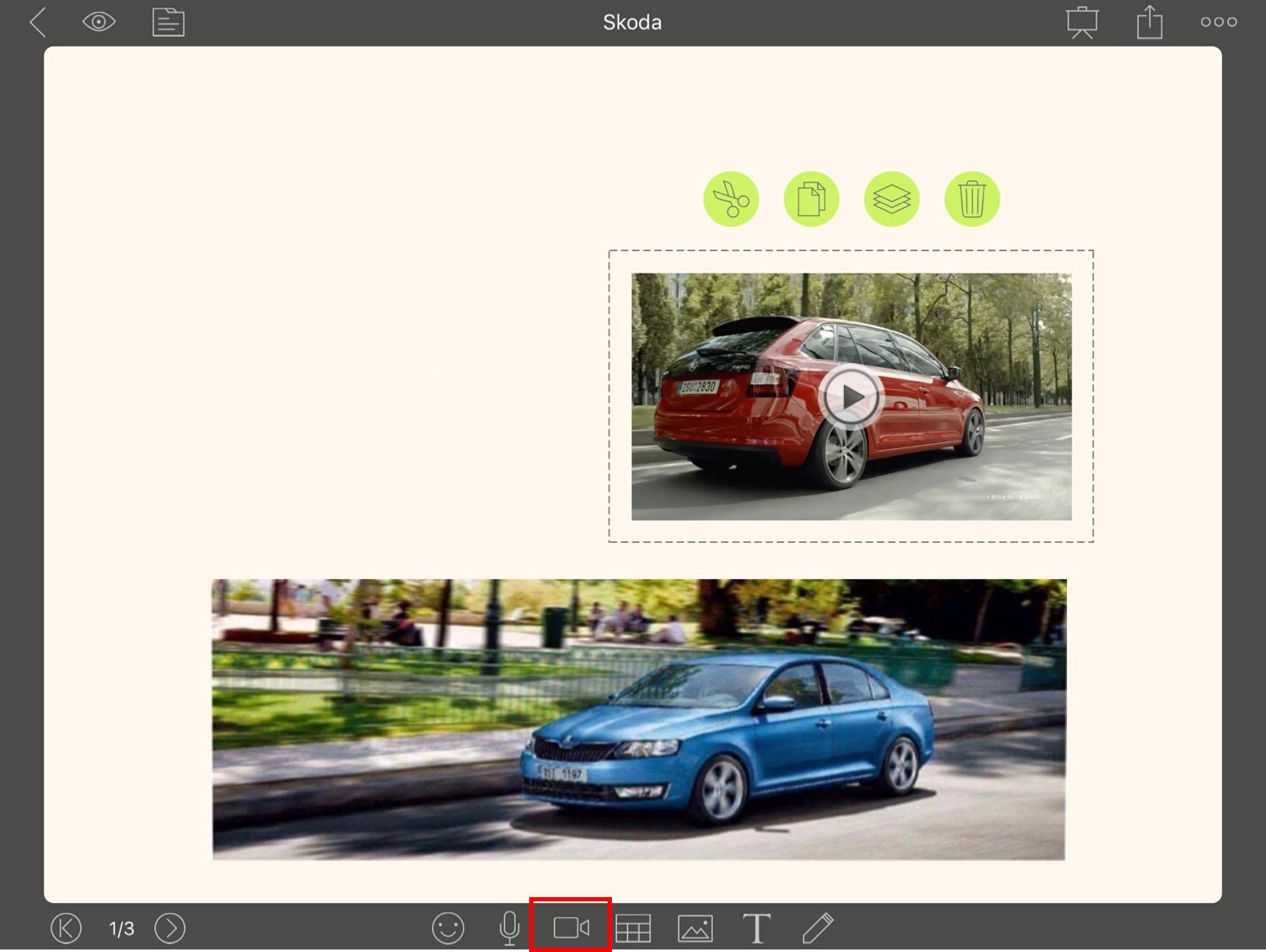
Task: Copy the selected video object
Action: tap(811, 199)
